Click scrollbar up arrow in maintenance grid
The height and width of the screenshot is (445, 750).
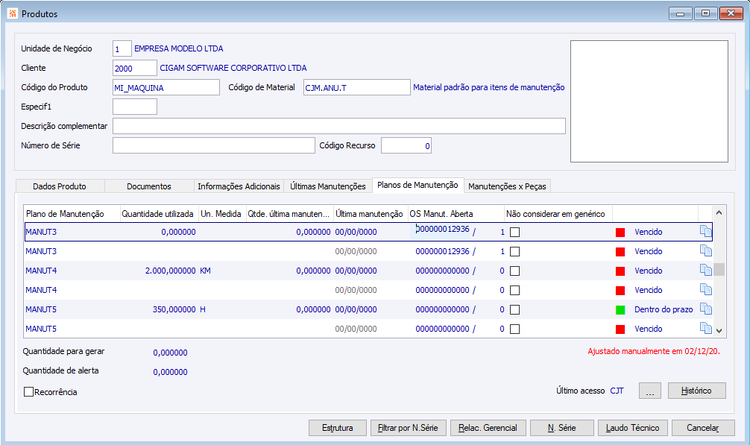point(718,212)
